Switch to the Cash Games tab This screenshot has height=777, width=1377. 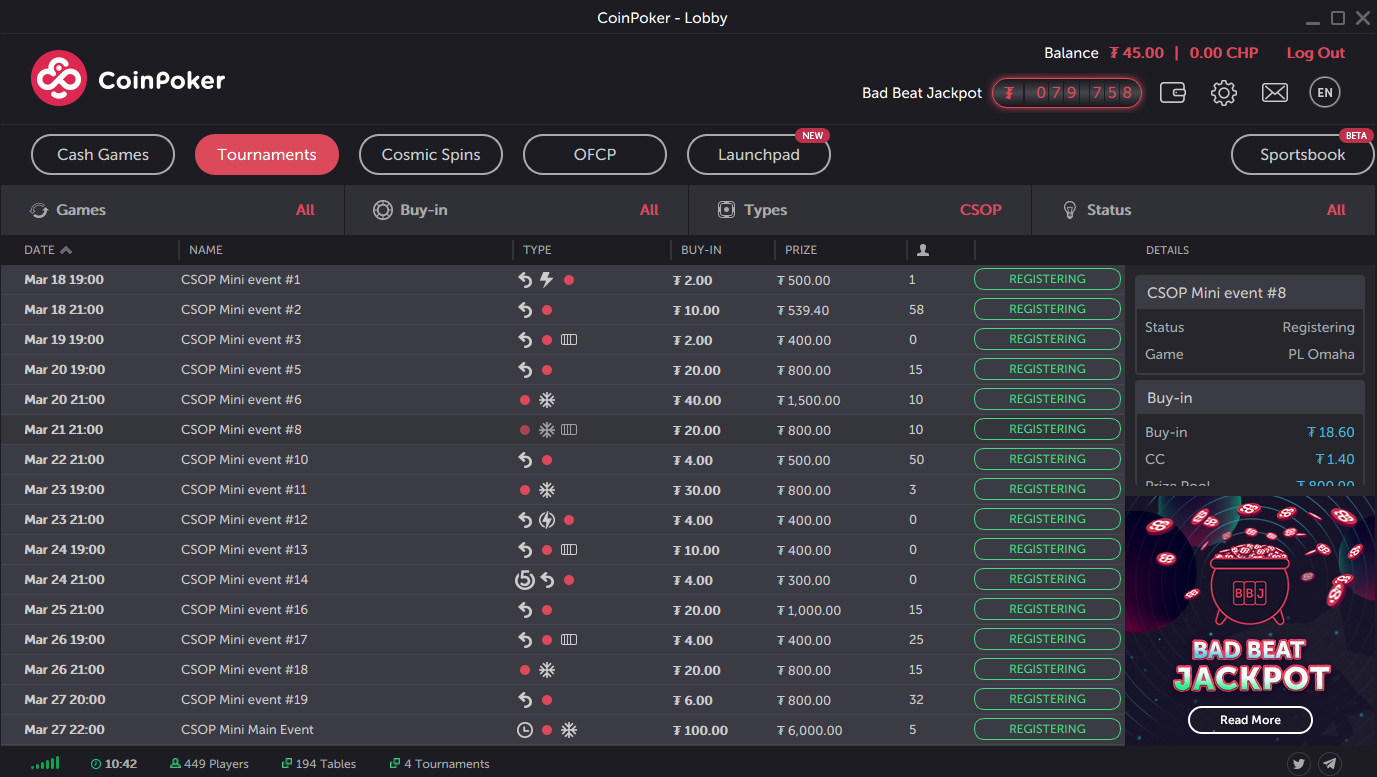click(x=103, y=155)
